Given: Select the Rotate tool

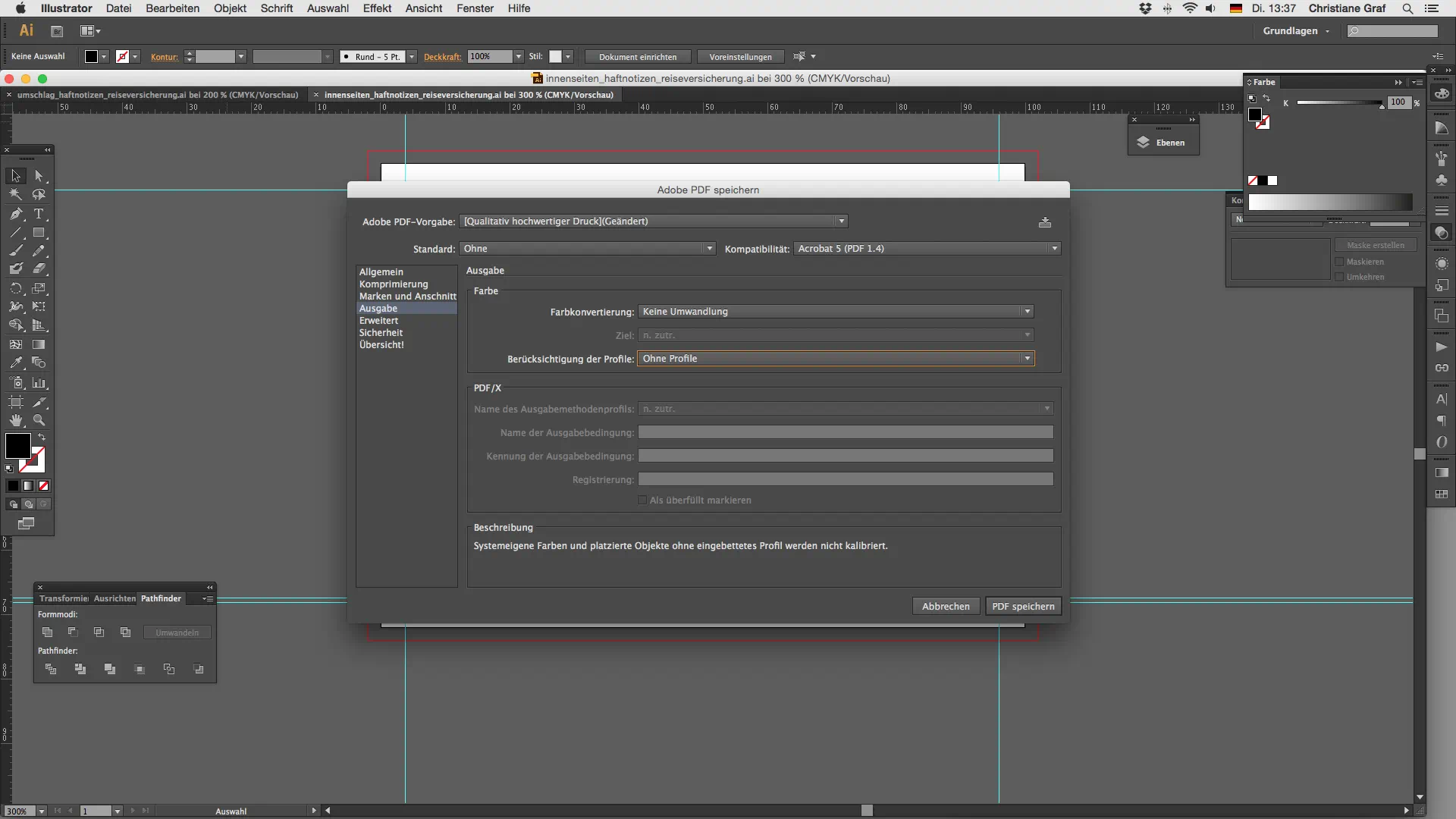Looking at the screenshot, I should tap(16, 288).
